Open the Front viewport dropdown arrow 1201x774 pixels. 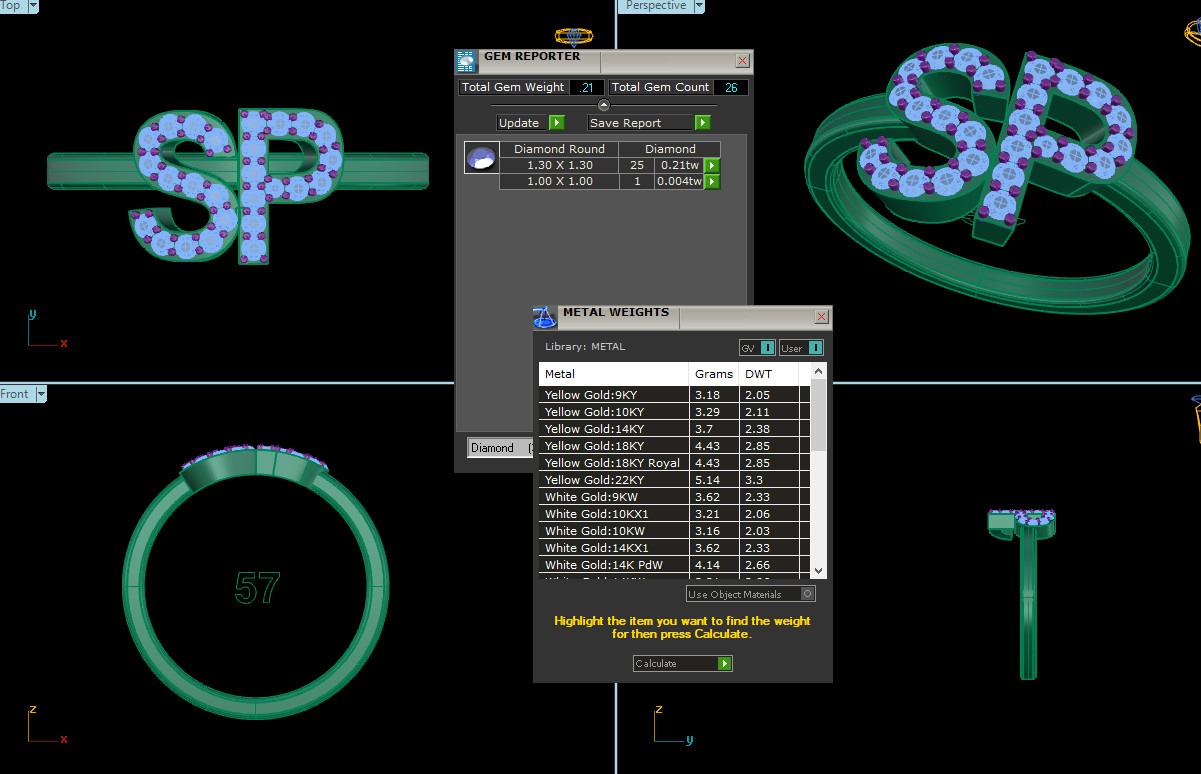[x=41, y=395]
